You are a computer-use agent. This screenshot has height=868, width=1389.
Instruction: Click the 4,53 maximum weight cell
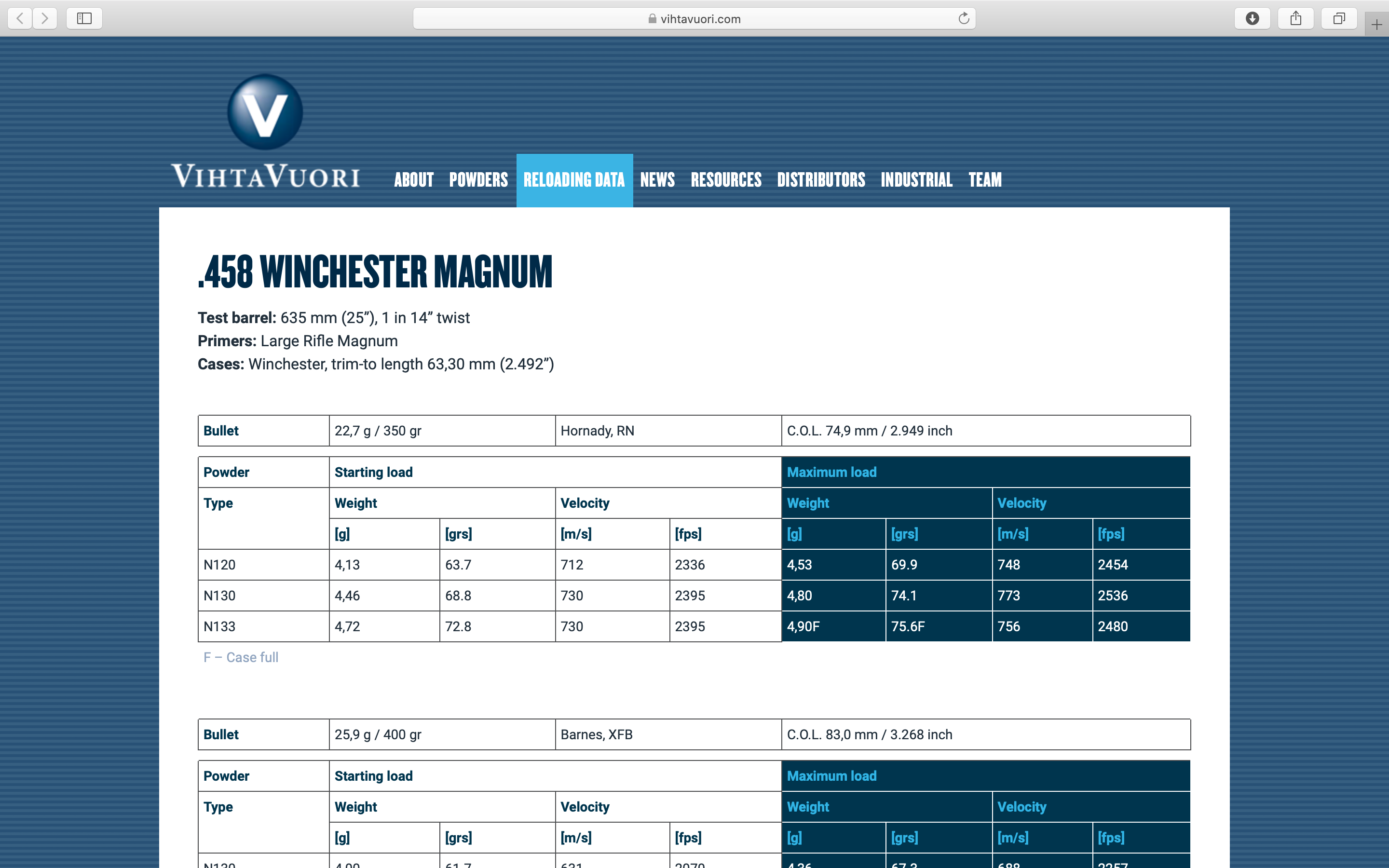point(833,565)
